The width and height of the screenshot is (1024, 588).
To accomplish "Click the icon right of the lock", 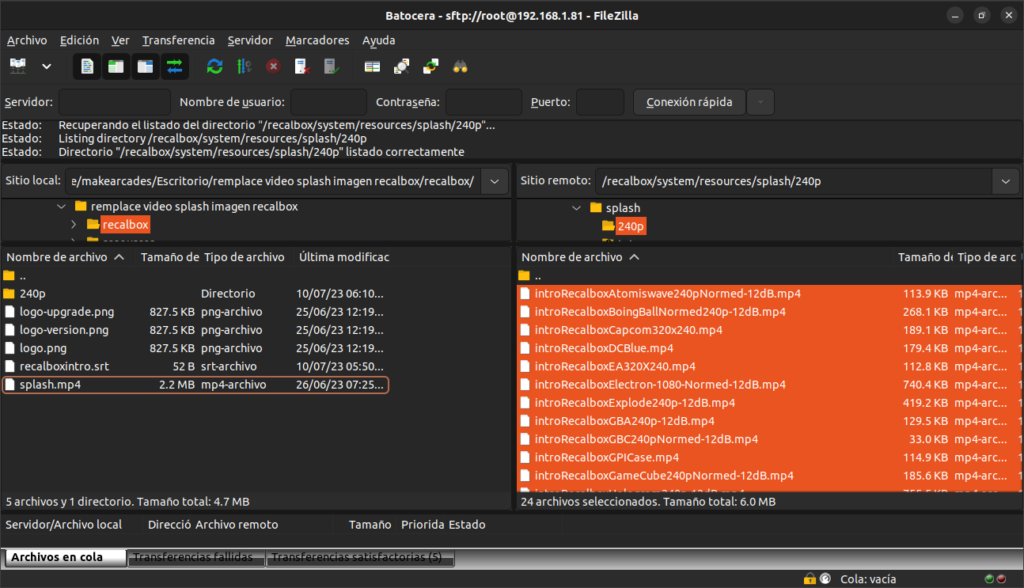I will pyautogui.click(x=825, y=579).
